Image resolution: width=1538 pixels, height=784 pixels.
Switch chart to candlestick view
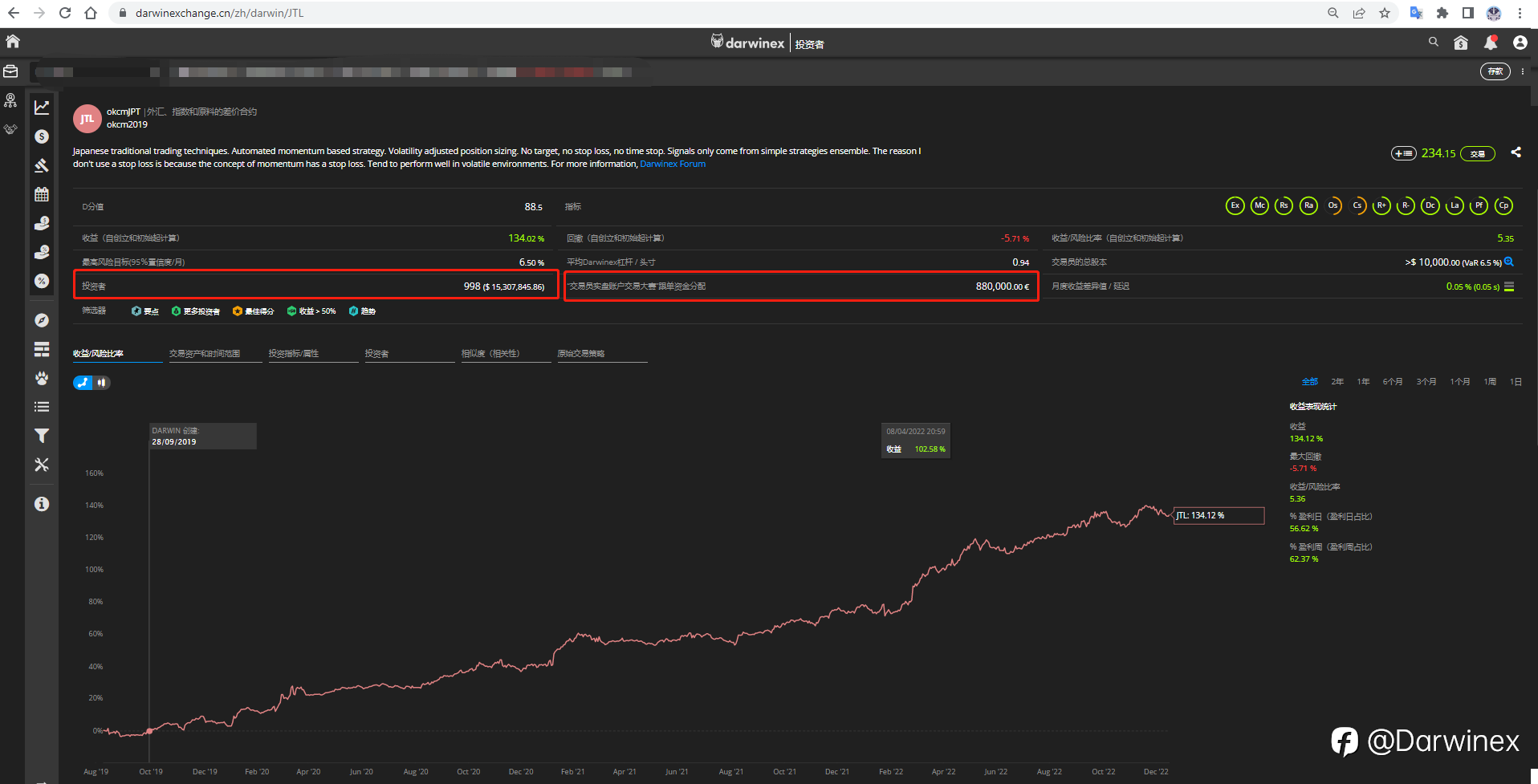coord(102,383)
